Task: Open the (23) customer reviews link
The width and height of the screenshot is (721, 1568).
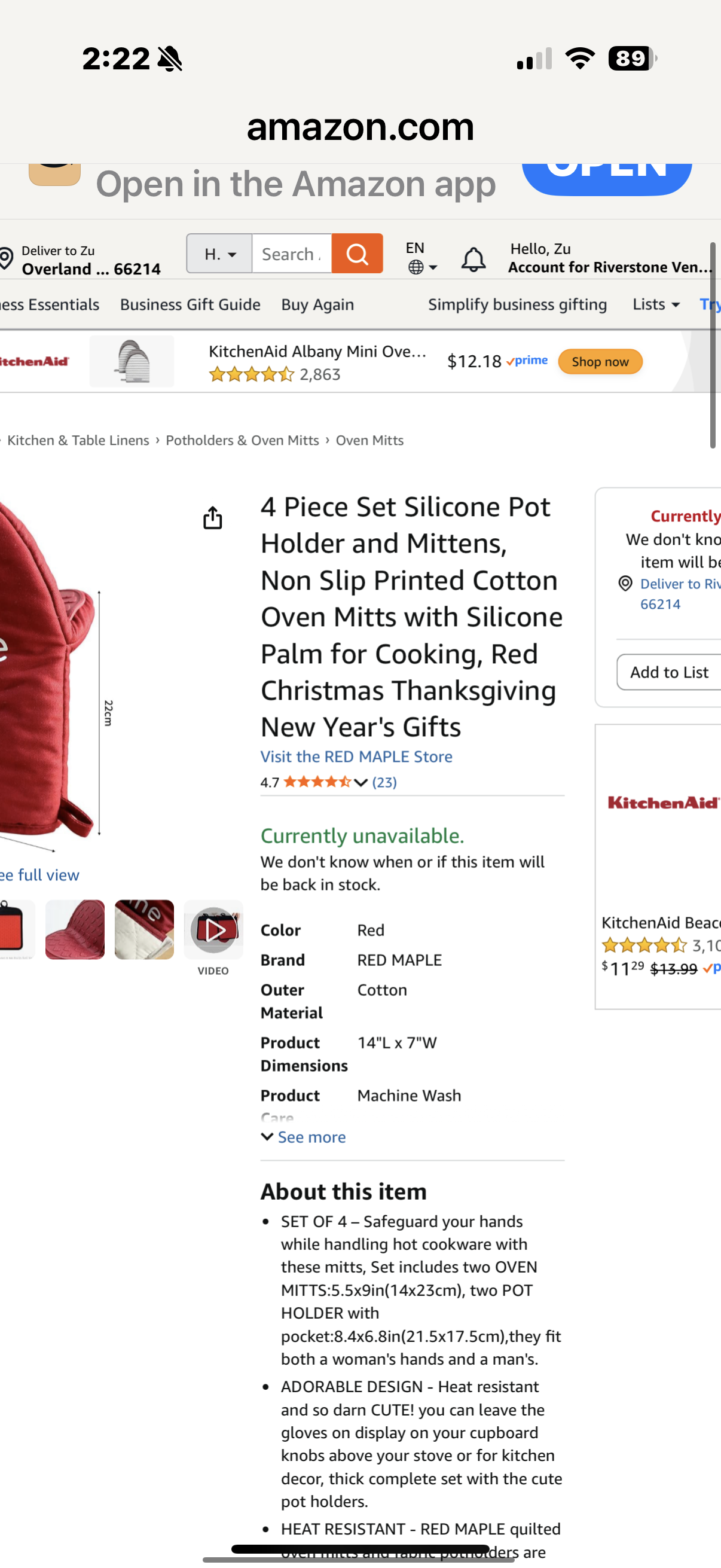Action: pyautogui.click(x=387, y=782)
